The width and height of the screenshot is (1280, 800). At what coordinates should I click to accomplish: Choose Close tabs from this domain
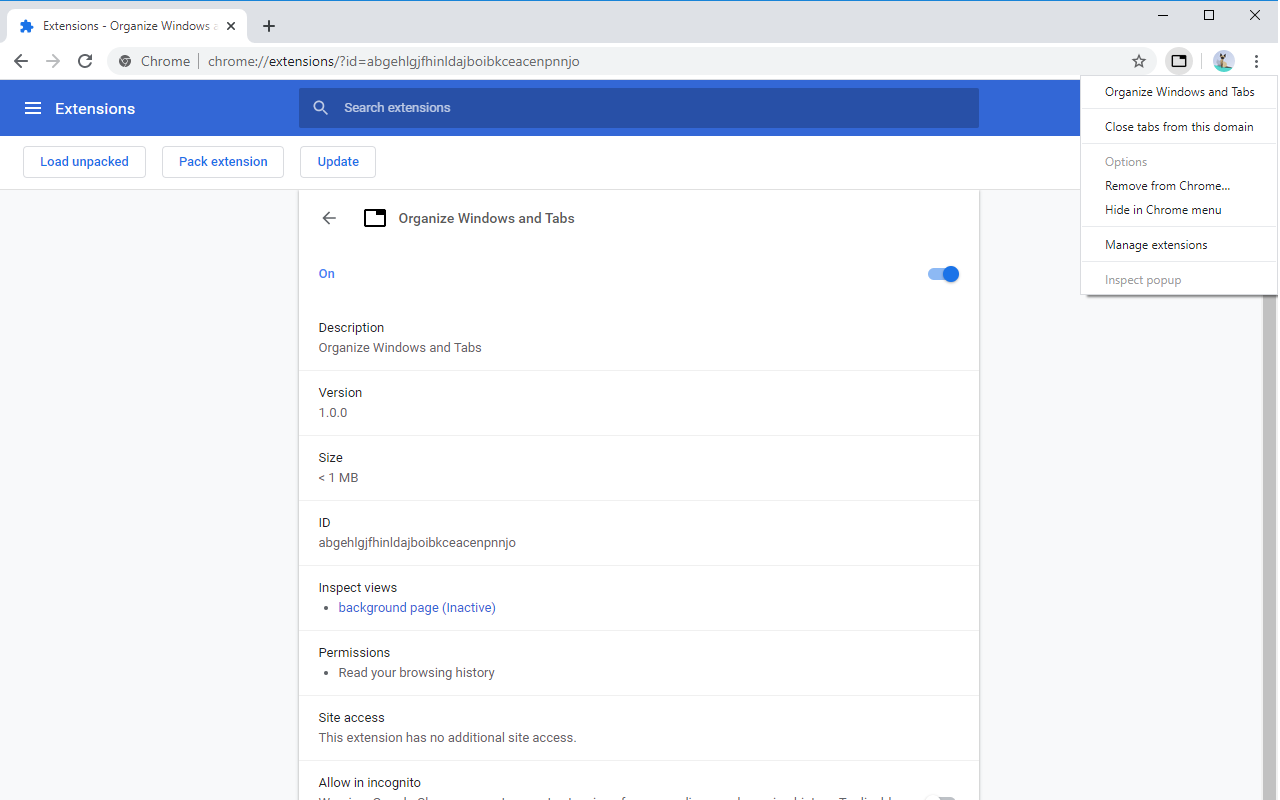coord(1179,127)
